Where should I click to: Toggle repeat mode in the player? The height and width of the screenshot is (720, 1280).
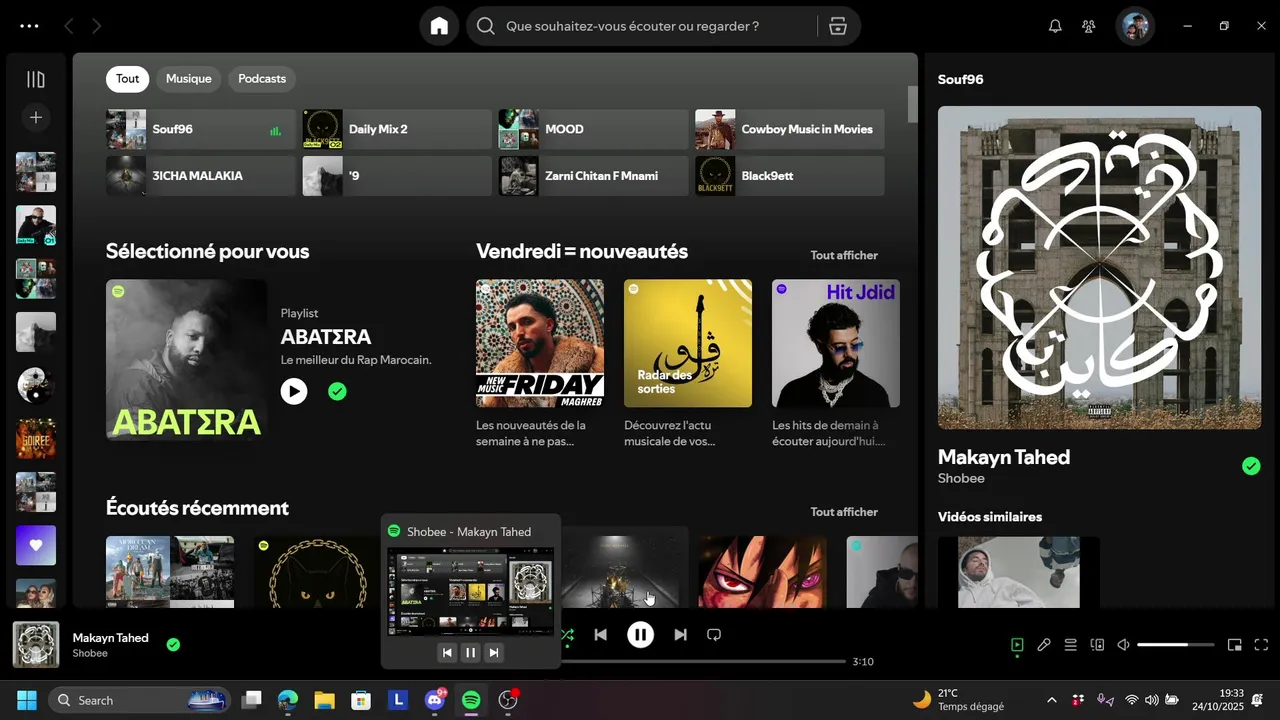(x=714, y=635)
